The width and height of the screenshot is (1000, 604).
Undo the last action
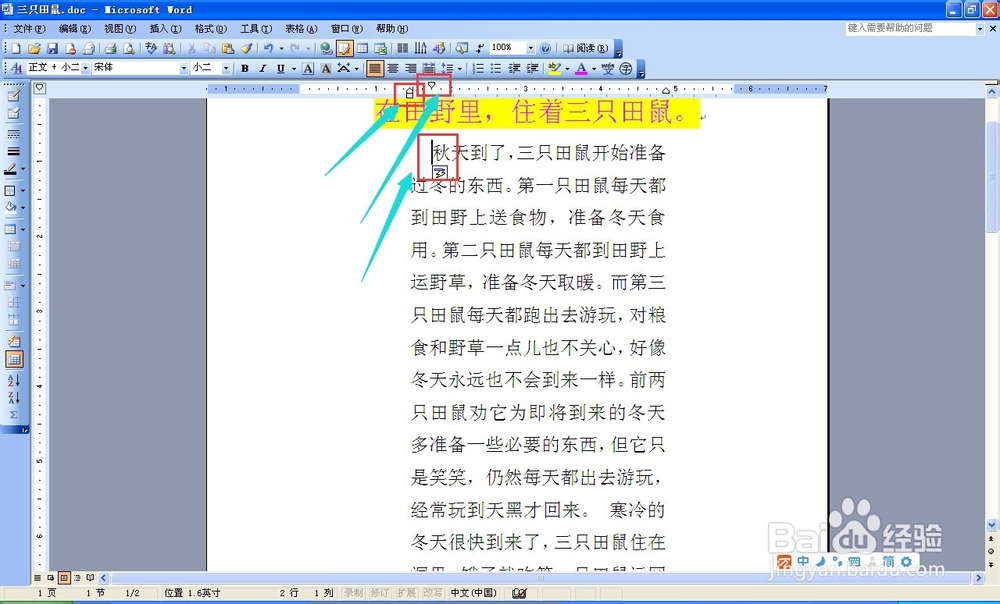pos(268,48)
